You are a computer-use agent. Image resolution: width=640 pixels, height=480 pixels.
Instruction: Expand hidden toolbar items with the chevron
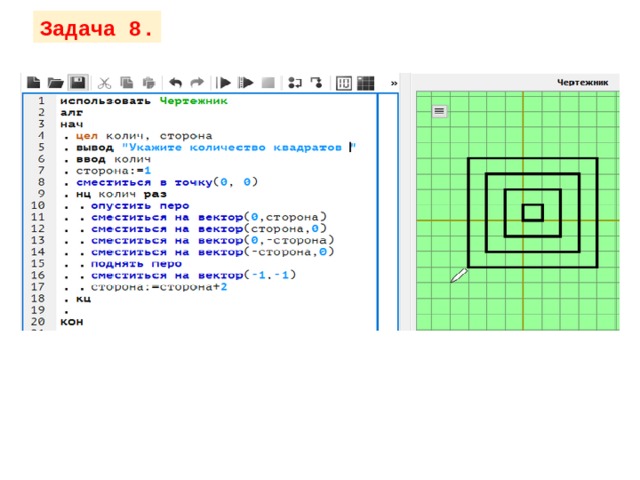[394, 83]
